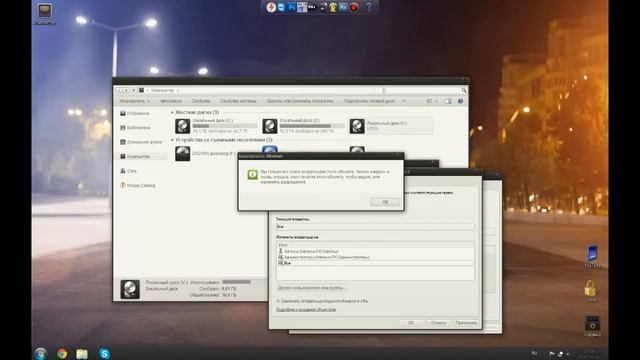The image size is (640, 360).
Task: Click the Action Center flag in system tray
Action: coord(551,353)
